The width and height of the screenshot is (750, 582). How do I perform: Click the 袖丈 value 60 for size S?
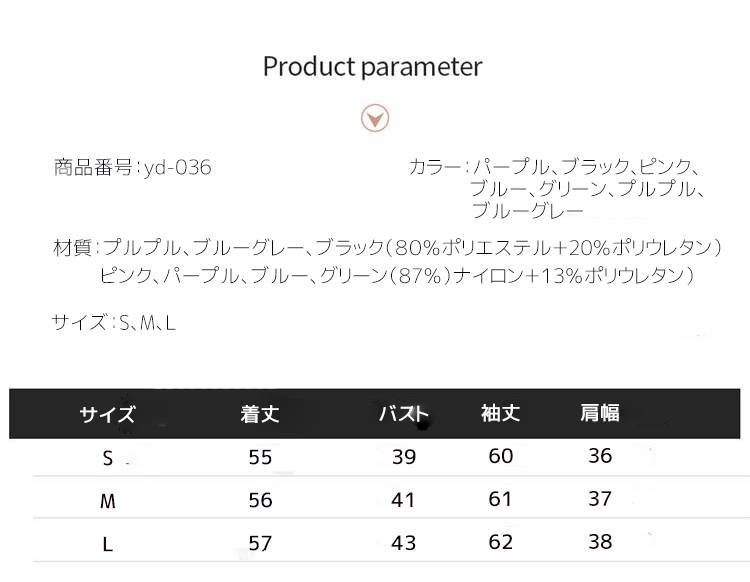[x=500, y=456]
